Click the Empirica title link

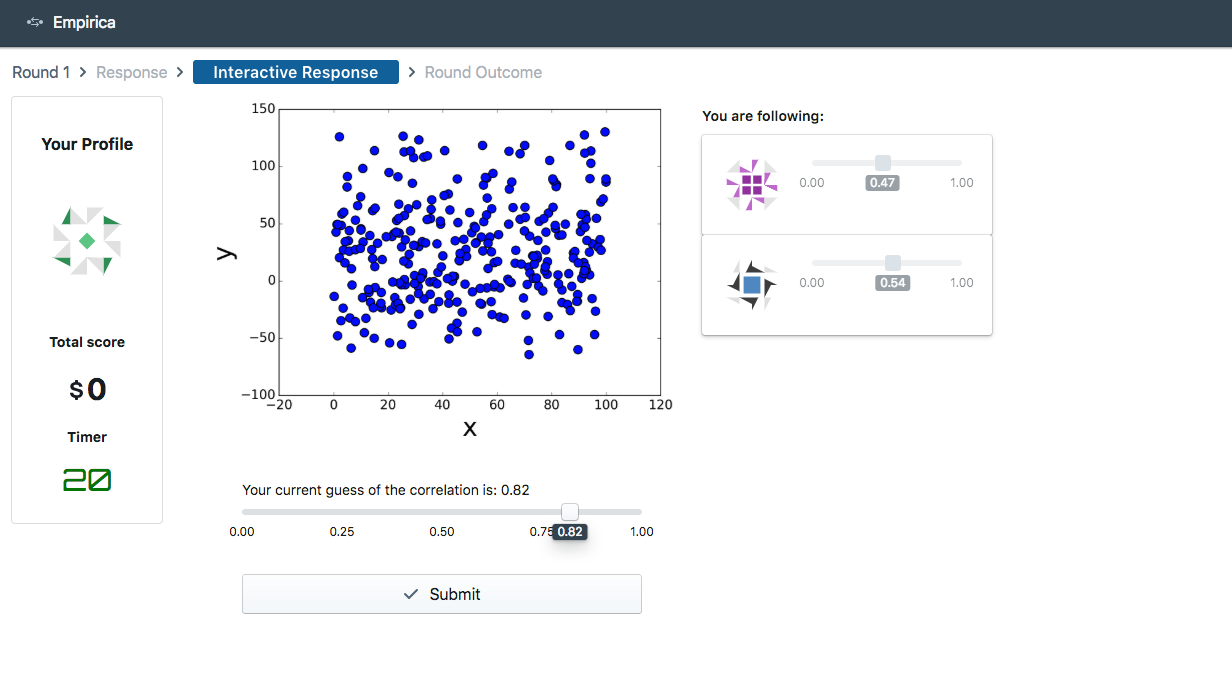coord(84,22)
